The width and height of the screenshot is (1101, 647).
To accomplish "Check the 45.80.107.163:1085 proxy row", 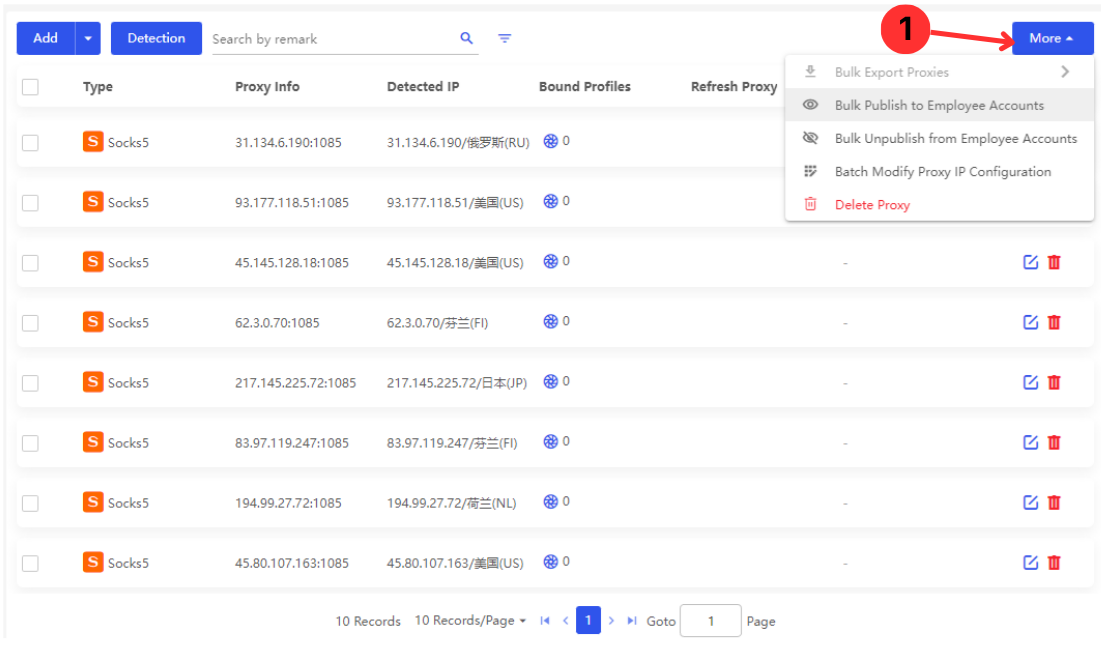I will (x=30, y=563).
